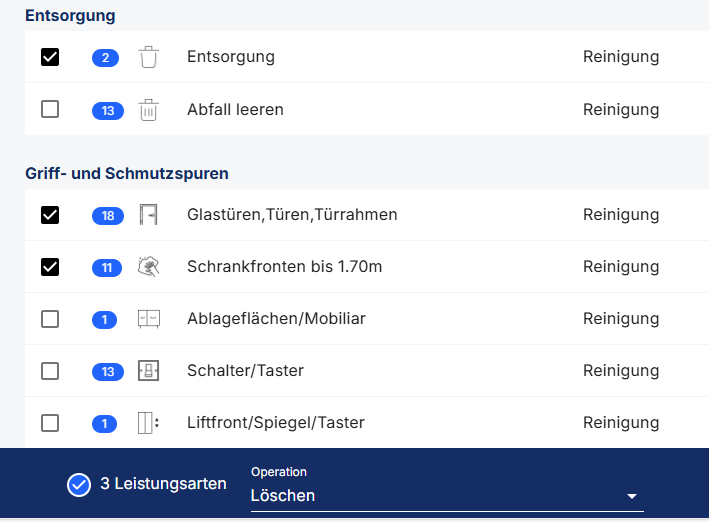The height and width of the screenshot is (522, 709).
Task: Check the Liftfront/Spiegel/Taster checkbox
Action: click(50, 423)
